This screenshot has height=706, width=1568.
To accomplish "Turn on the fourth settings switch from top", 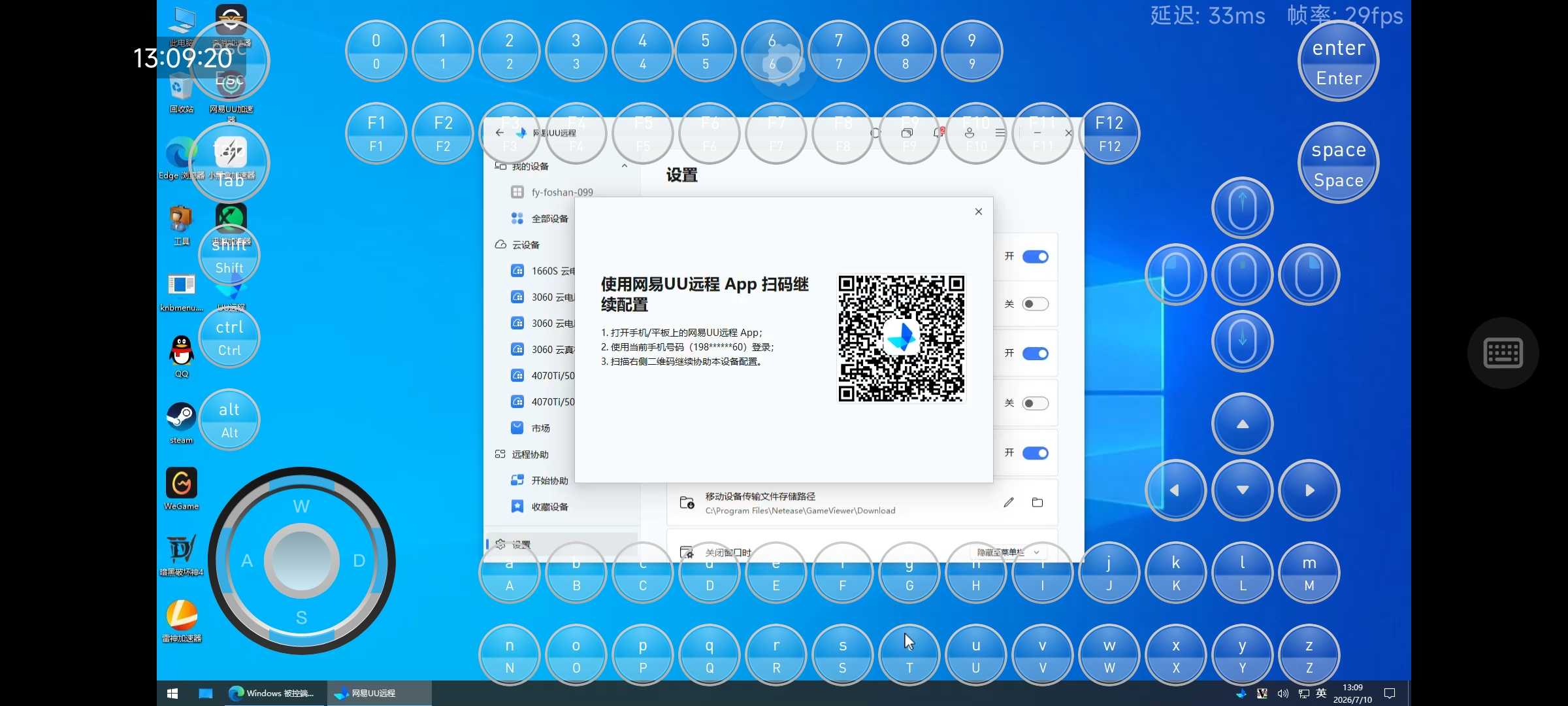I will 1036,403.
